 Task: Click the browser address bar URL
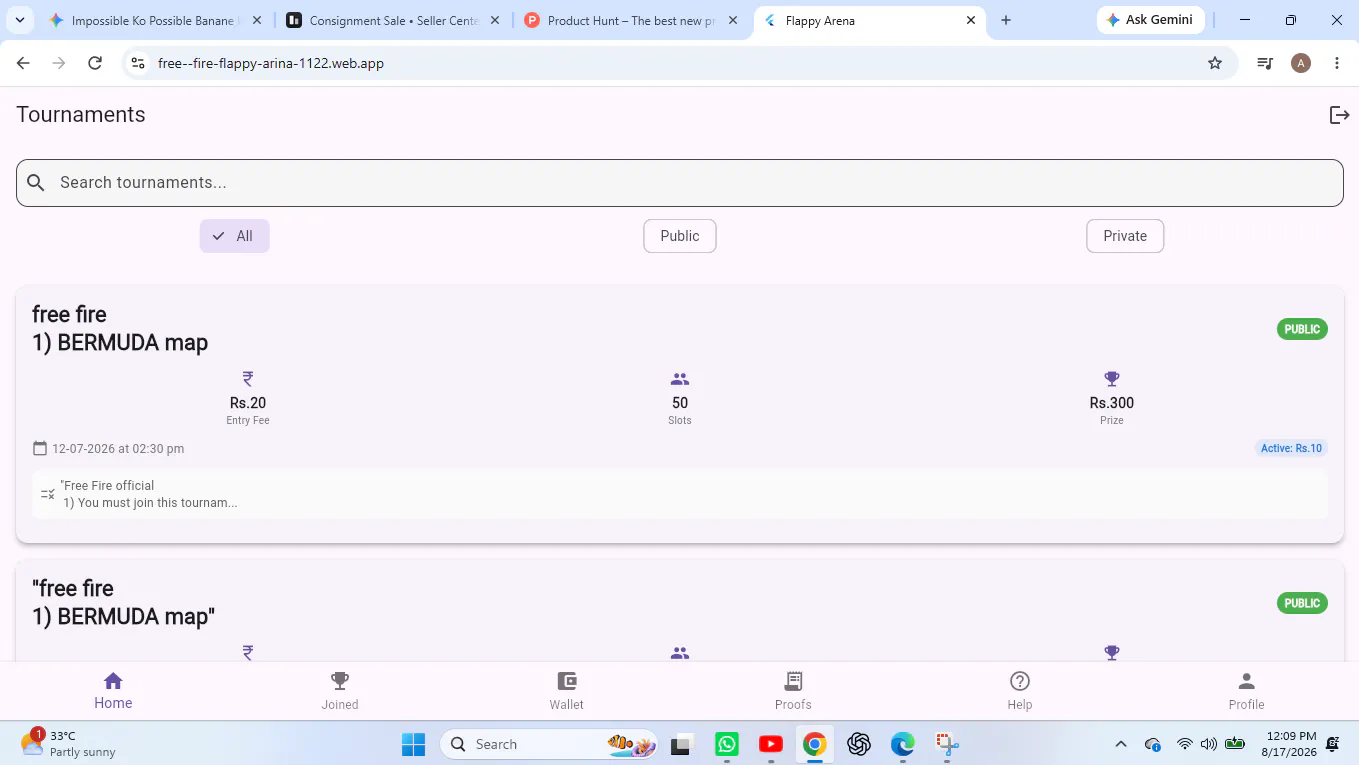point(271,63)
